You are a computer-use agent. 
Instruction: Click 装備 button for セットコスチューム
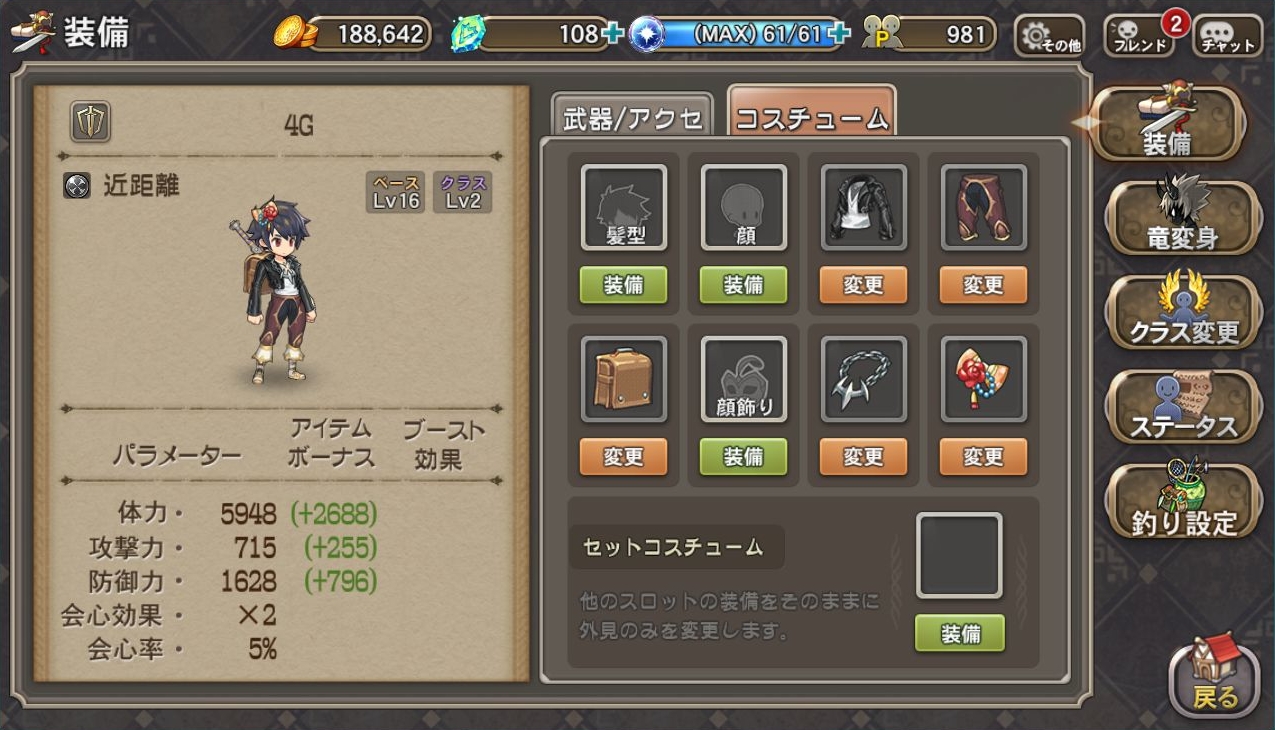(960, 633)
